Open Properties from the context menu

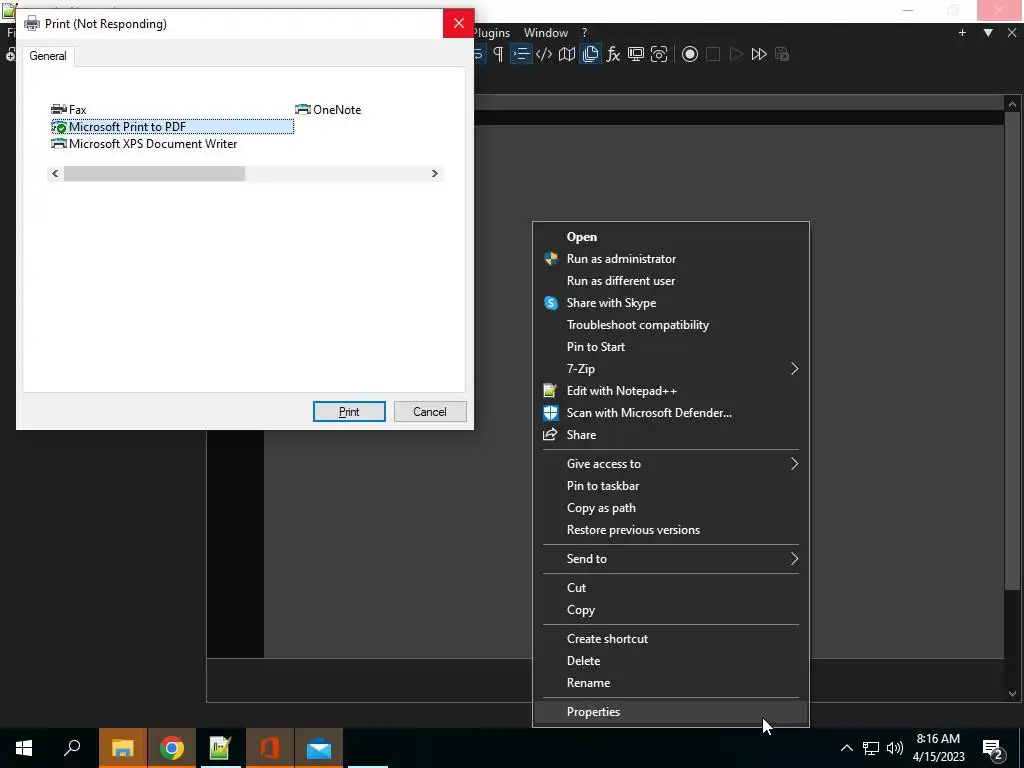pyautogui.click(x=671, y=712)
